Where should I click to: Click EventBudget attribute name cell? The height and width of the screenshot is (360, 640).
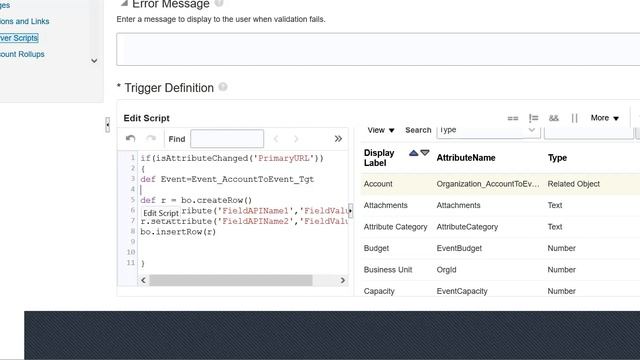pyautogui.click(x=459, y=248)
